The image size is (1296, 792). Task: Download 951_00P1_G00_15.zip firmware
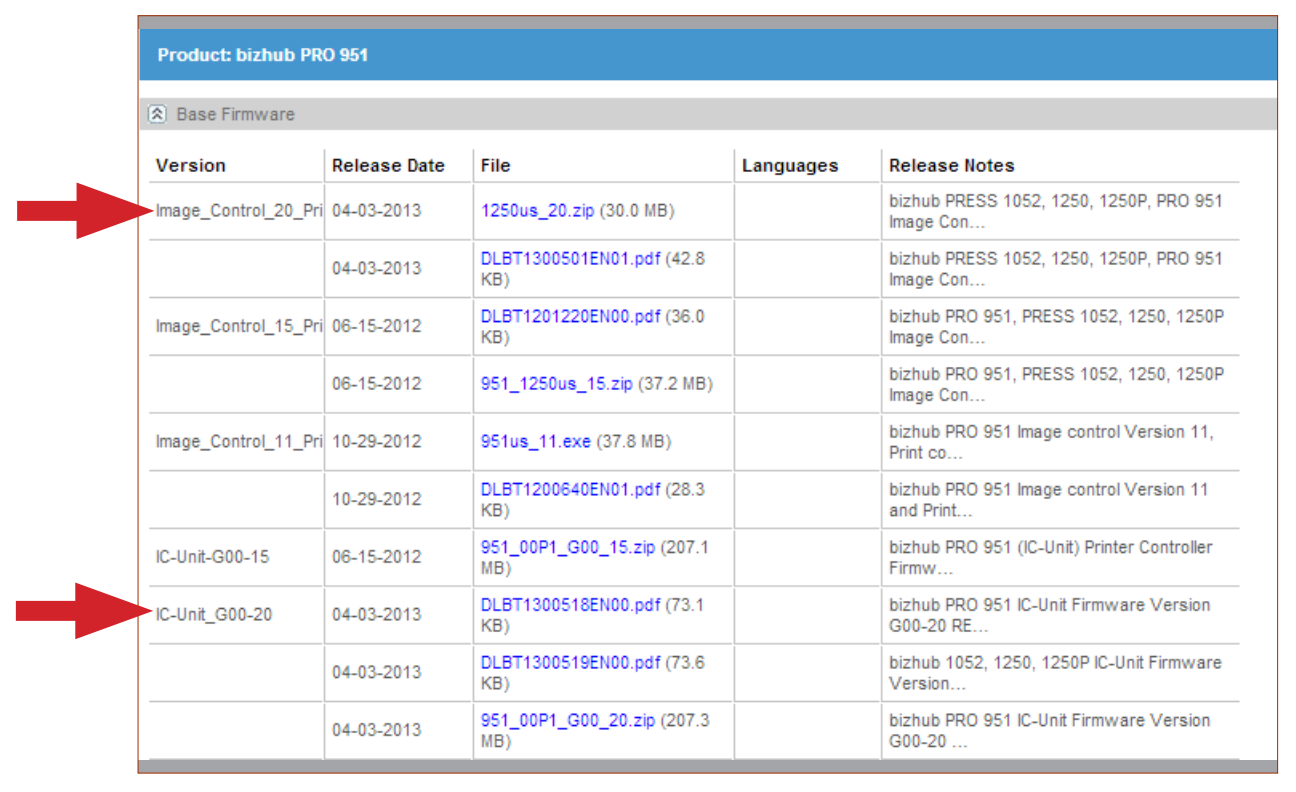click(x=568, y=547)
